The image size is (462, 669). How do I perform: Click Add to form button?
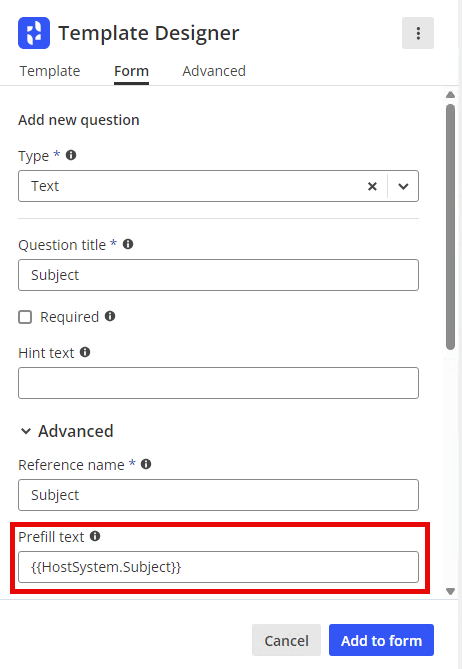coord(381,640)
